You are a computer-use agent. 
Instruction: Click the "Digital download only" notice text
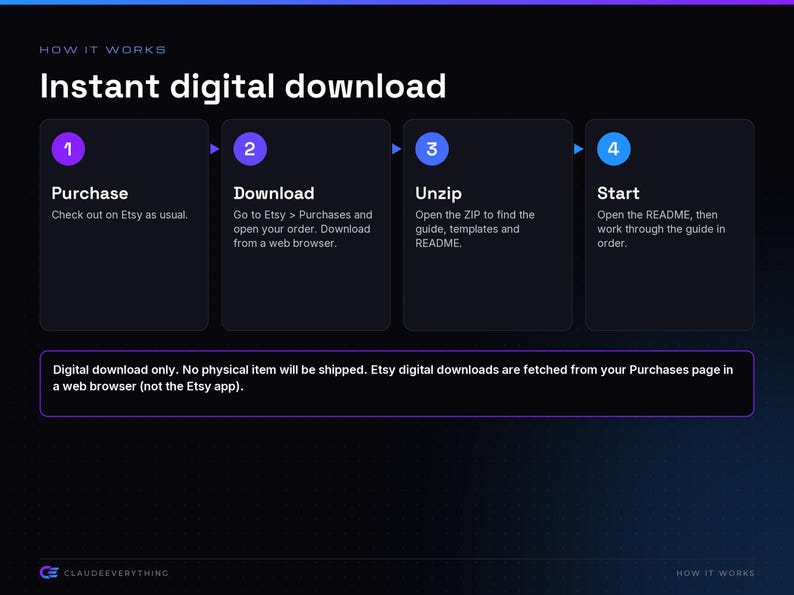[x=393, y=378]
